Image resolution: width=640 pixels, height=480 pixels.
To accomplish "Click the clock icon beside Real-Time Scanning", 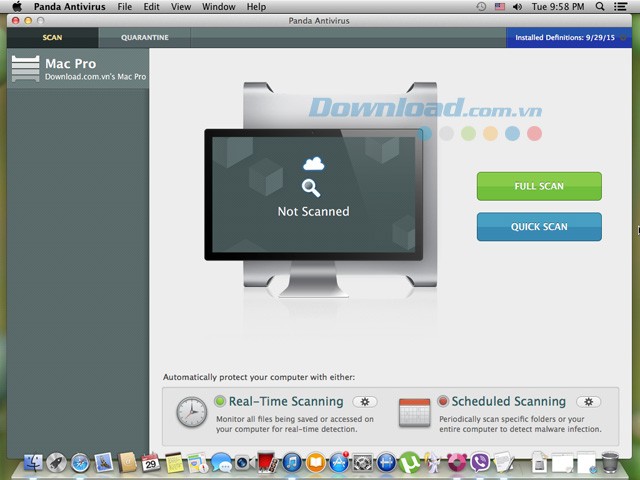I will (x=191, y=412).
